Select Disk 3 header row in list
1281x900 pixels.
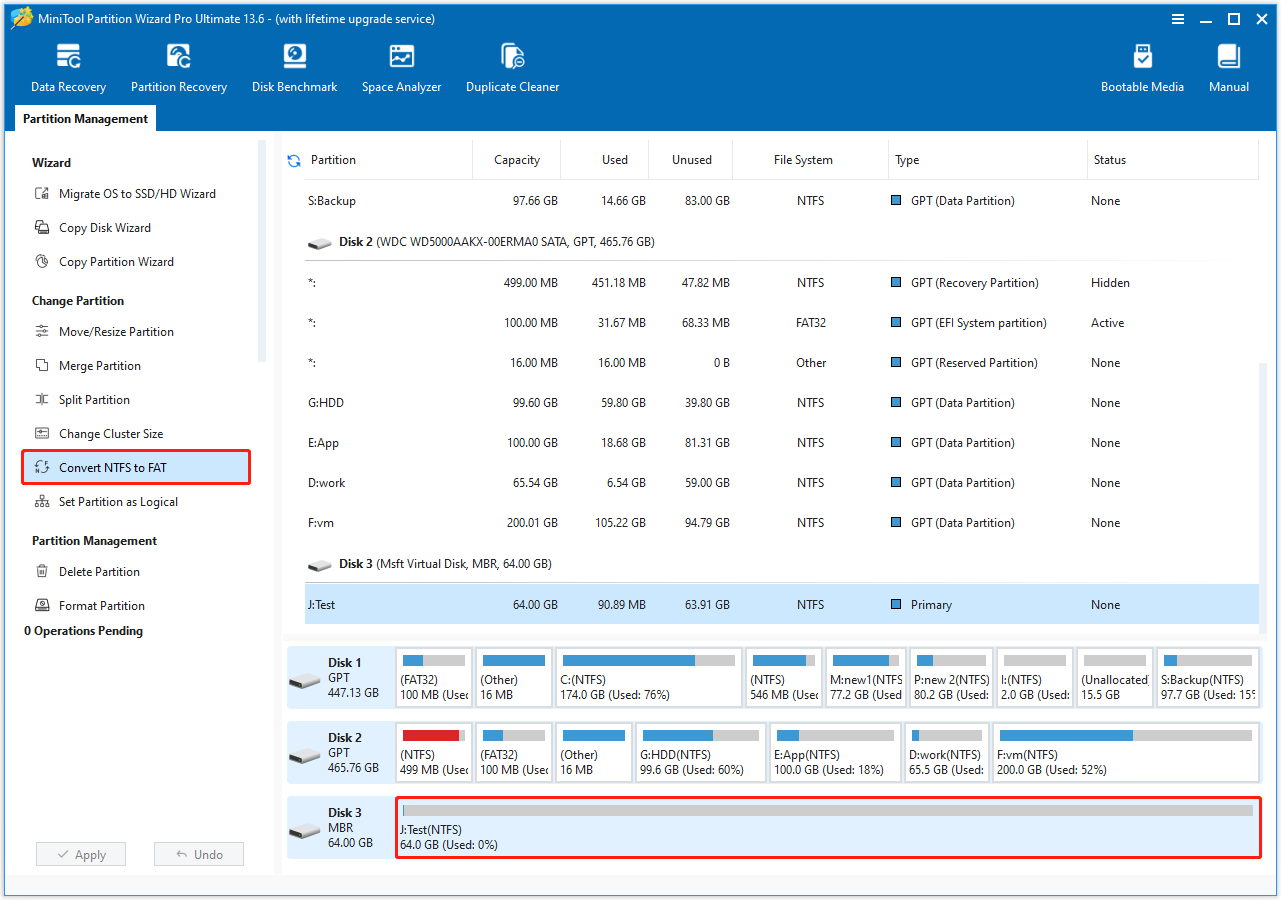pos(781,564)
